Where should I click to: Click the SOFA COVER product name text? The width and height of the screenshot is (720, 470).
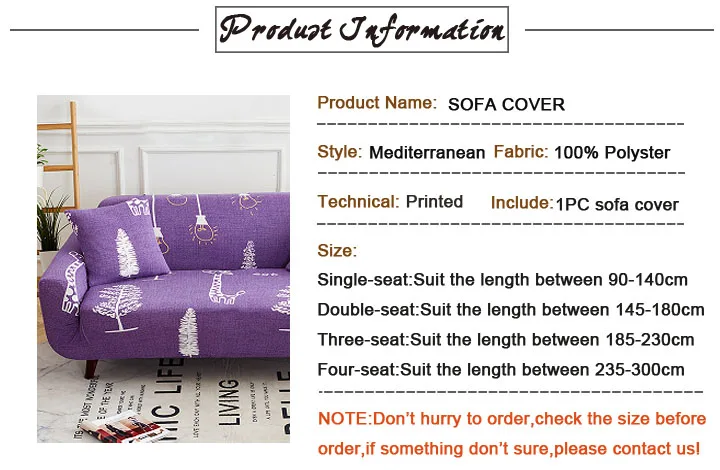tap(506, 105)
